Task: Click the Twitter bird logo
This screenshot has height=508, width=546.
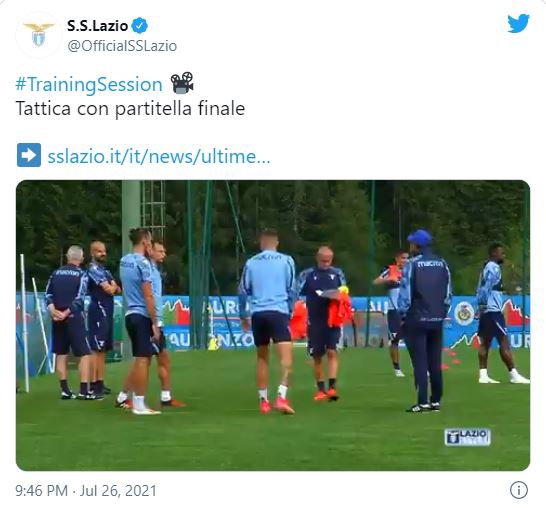Action: (518, 24)
